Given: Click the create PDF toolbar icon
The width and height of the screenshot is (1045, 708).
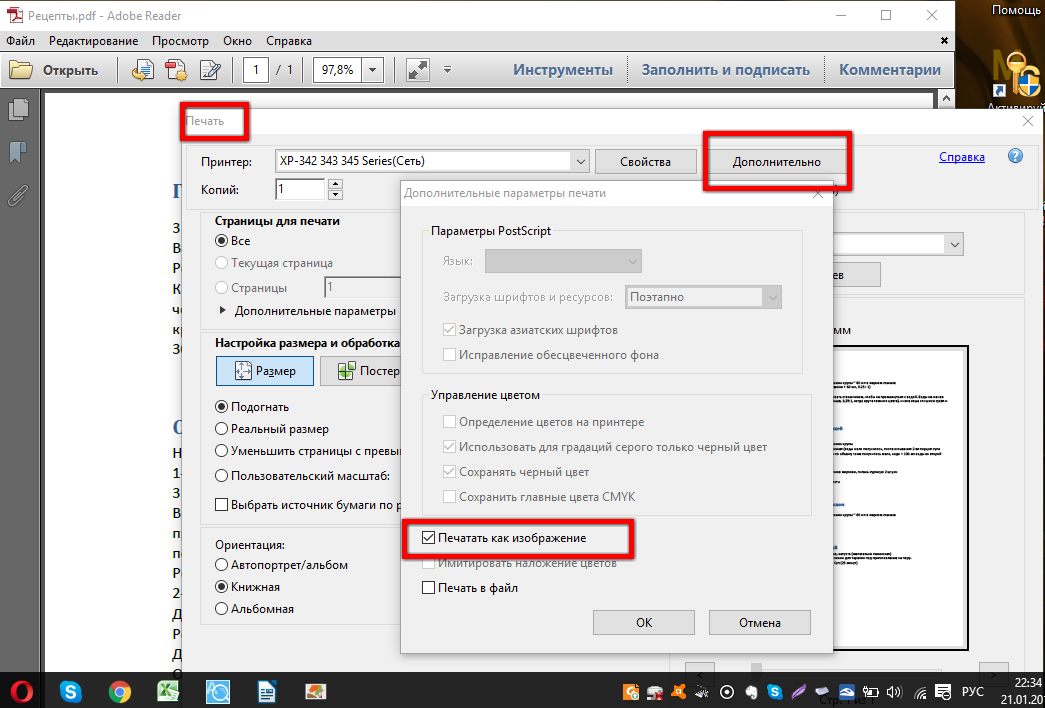Looking at the screenshot, I should 176,70.
